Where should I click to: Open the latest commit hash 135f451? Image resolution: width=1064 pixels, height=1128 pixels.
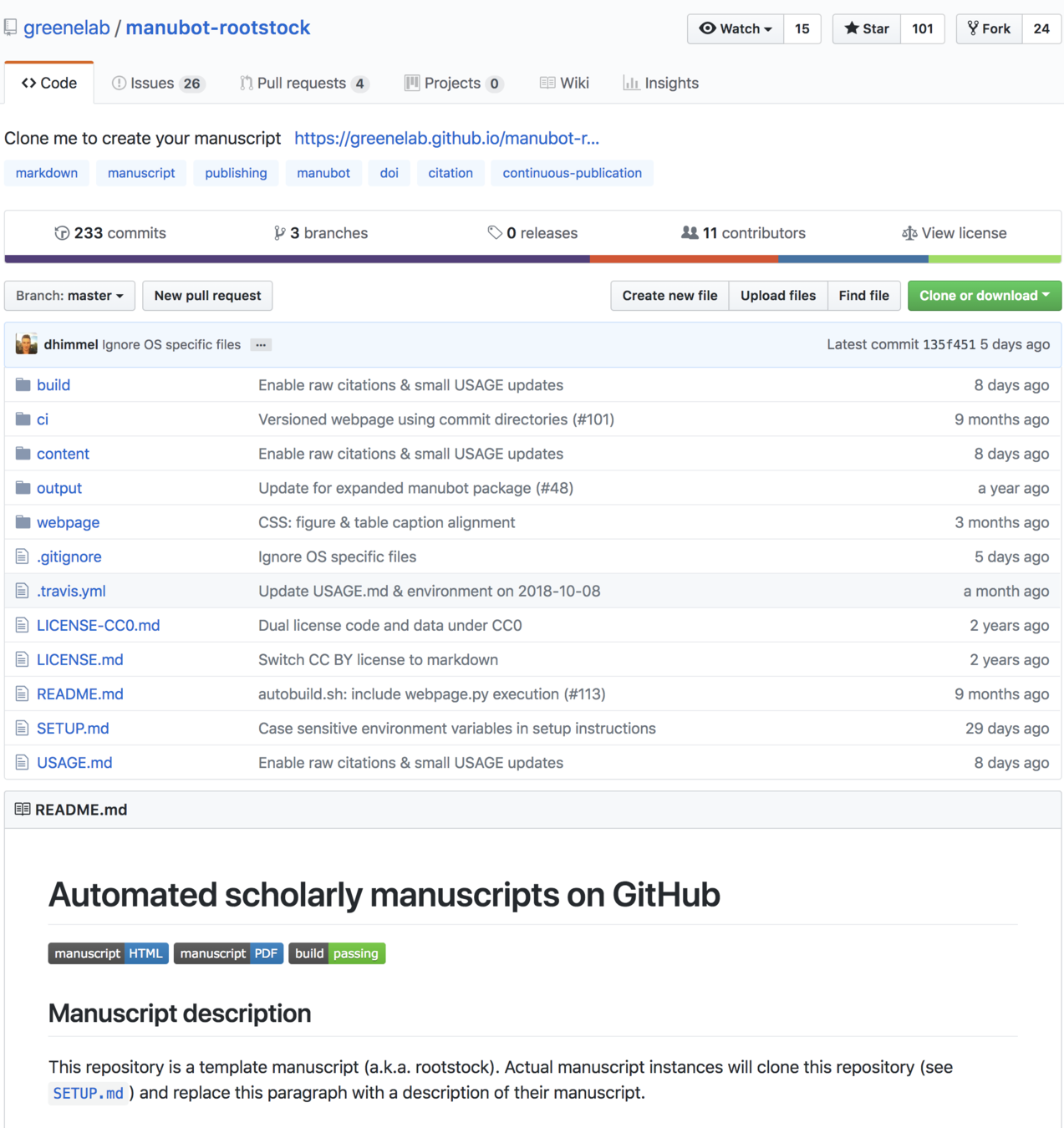coord(949,344)
